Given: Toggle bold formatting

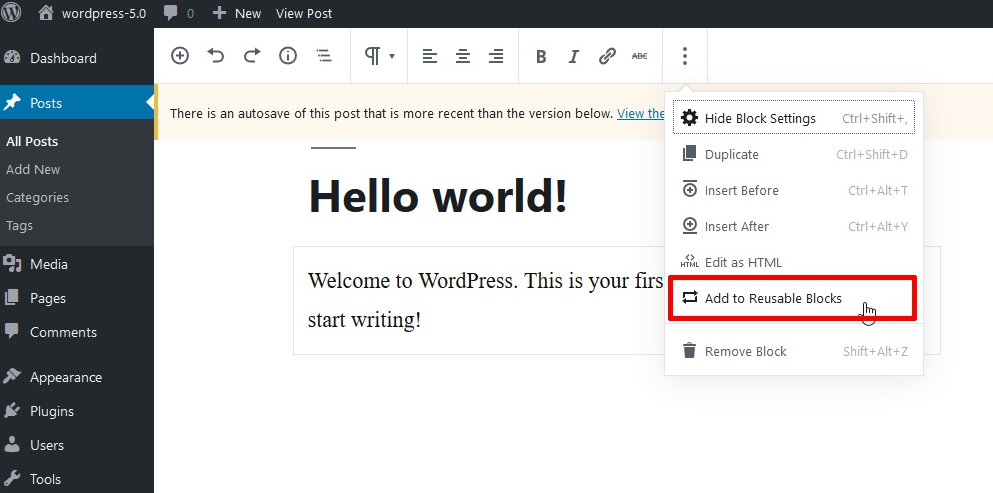Looking at the screenshot, I should click(541, 56).
